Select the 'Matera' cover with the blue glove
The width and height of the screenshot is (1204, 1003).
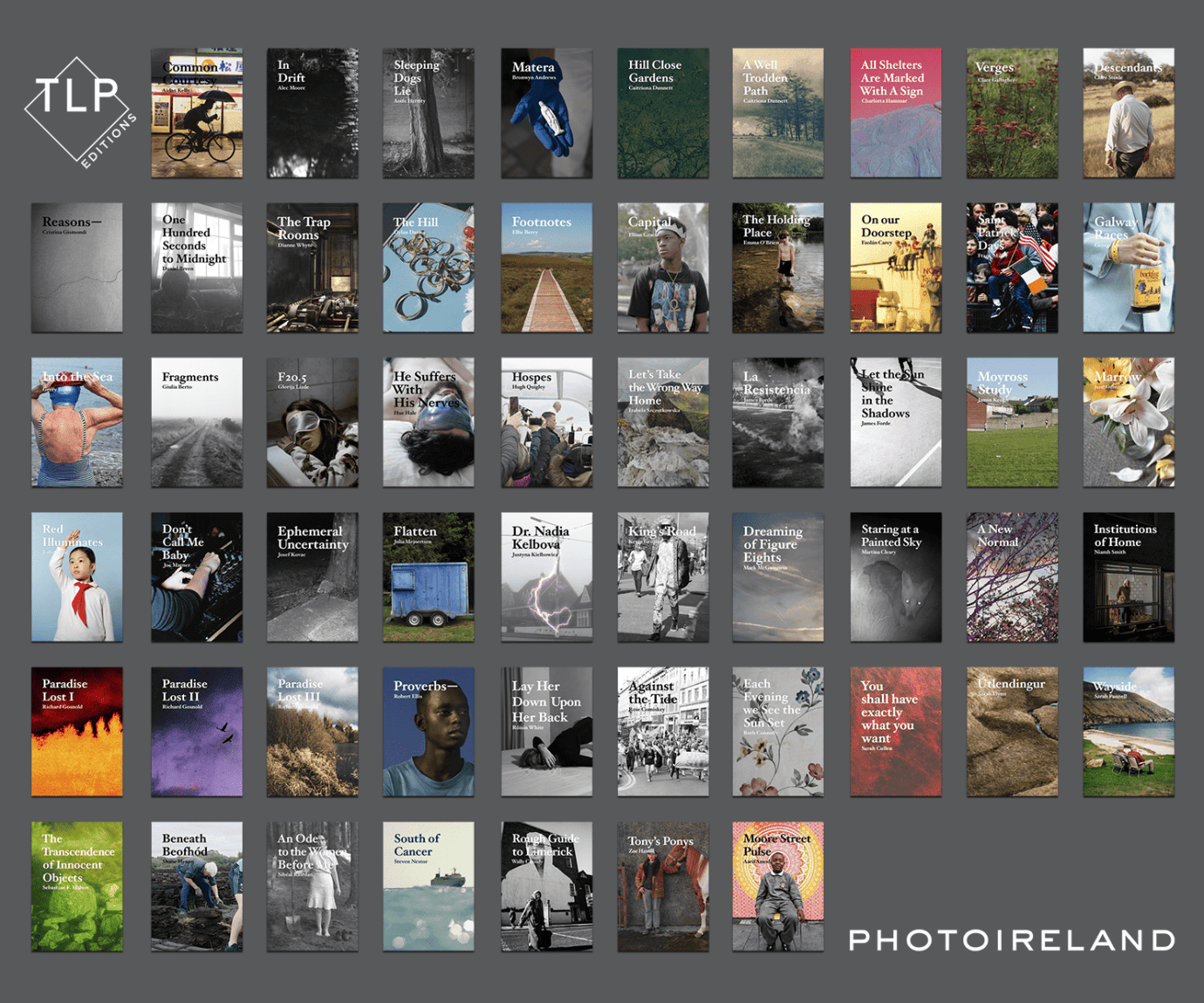tap(545, 112)
